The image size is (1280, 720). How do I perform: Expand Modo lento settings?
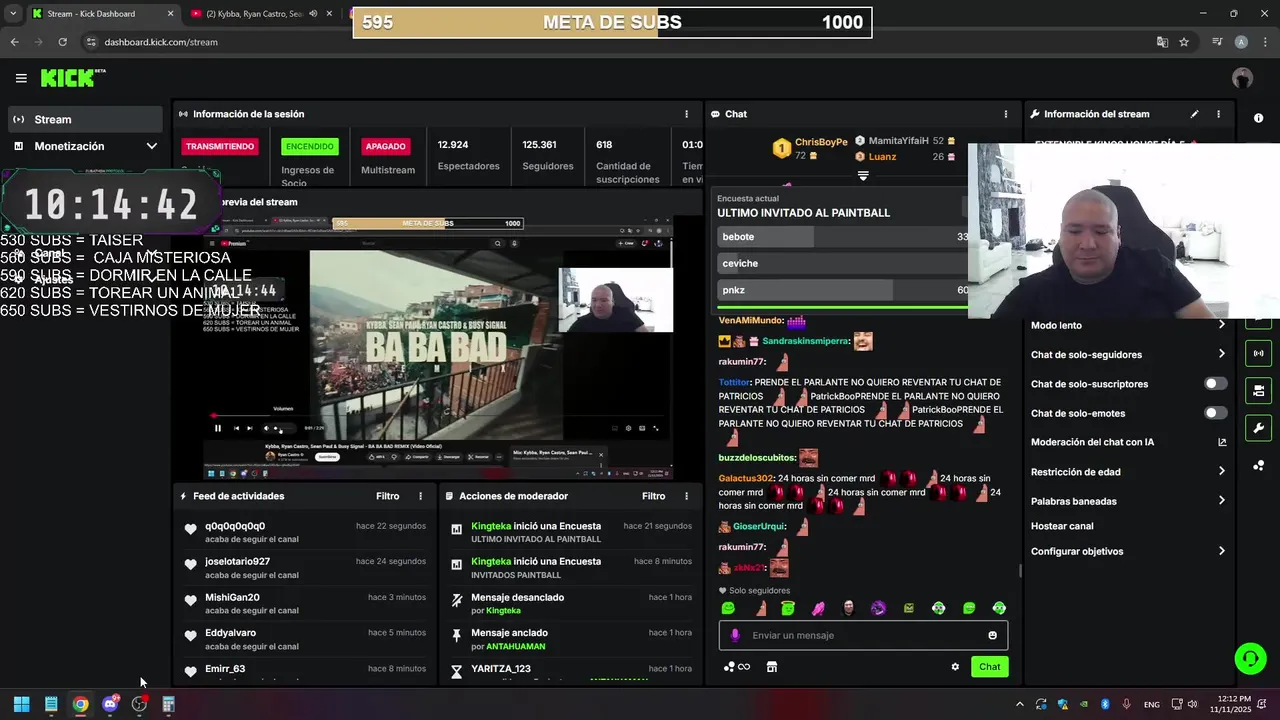1128,325
